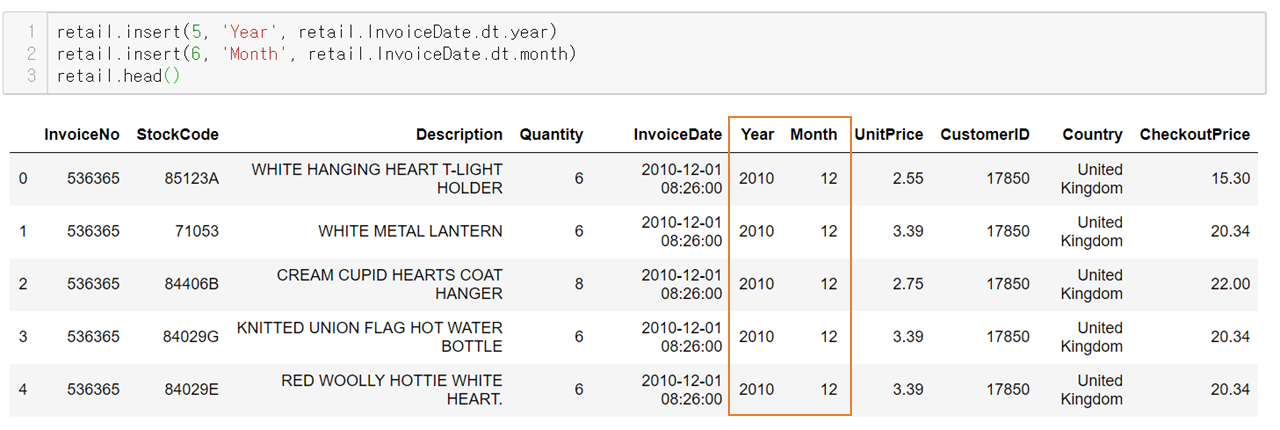Click unit price 3.39 in the RED WOOLLY HOTTIE row

tap(908, 390)
